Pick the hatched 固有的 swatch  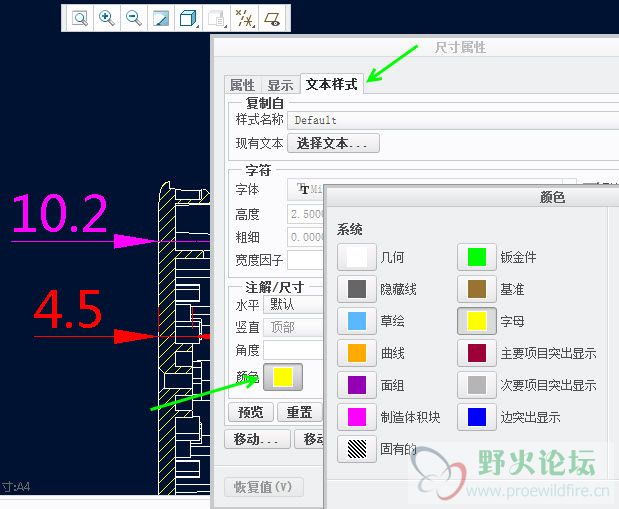[357, 449]
